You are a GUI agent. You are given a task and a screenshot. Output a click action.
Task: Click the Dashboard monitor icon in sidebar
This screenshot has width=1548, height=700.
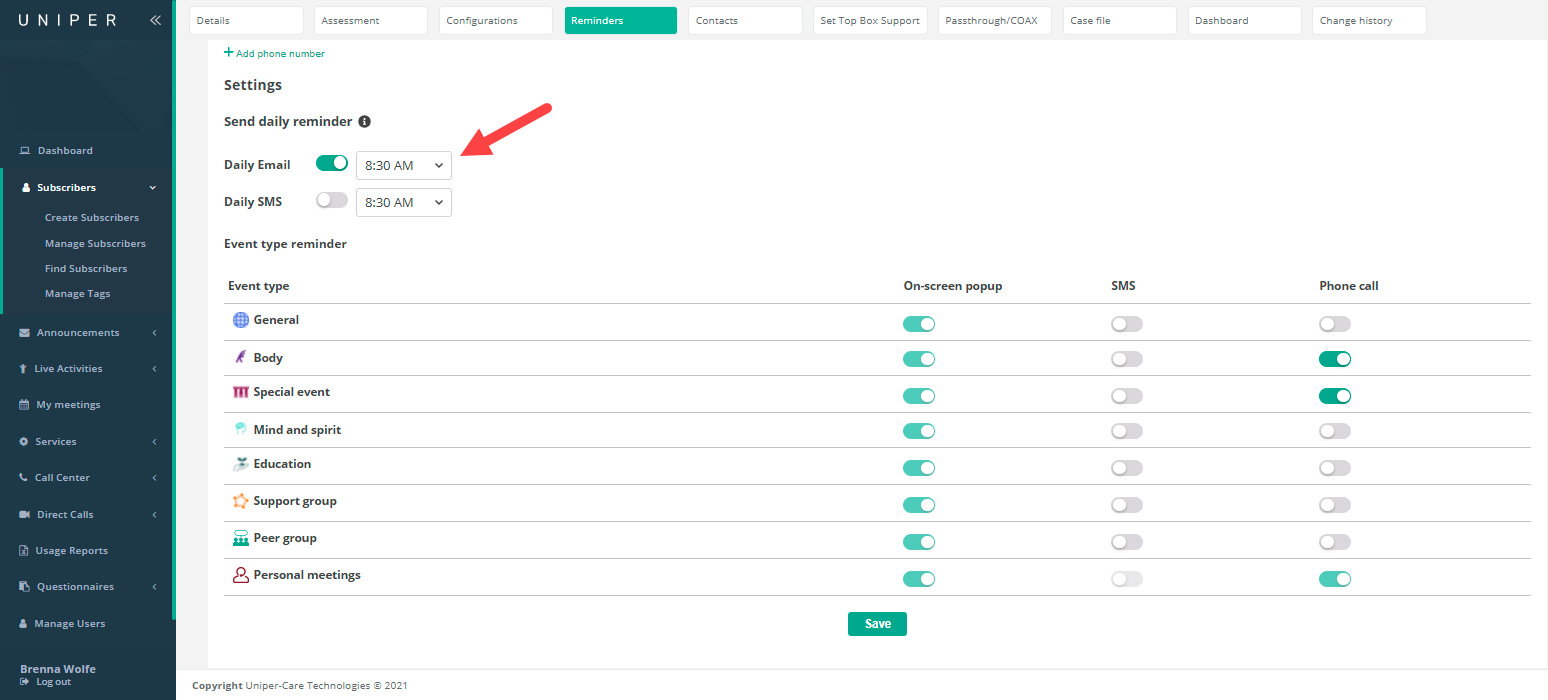25,151
